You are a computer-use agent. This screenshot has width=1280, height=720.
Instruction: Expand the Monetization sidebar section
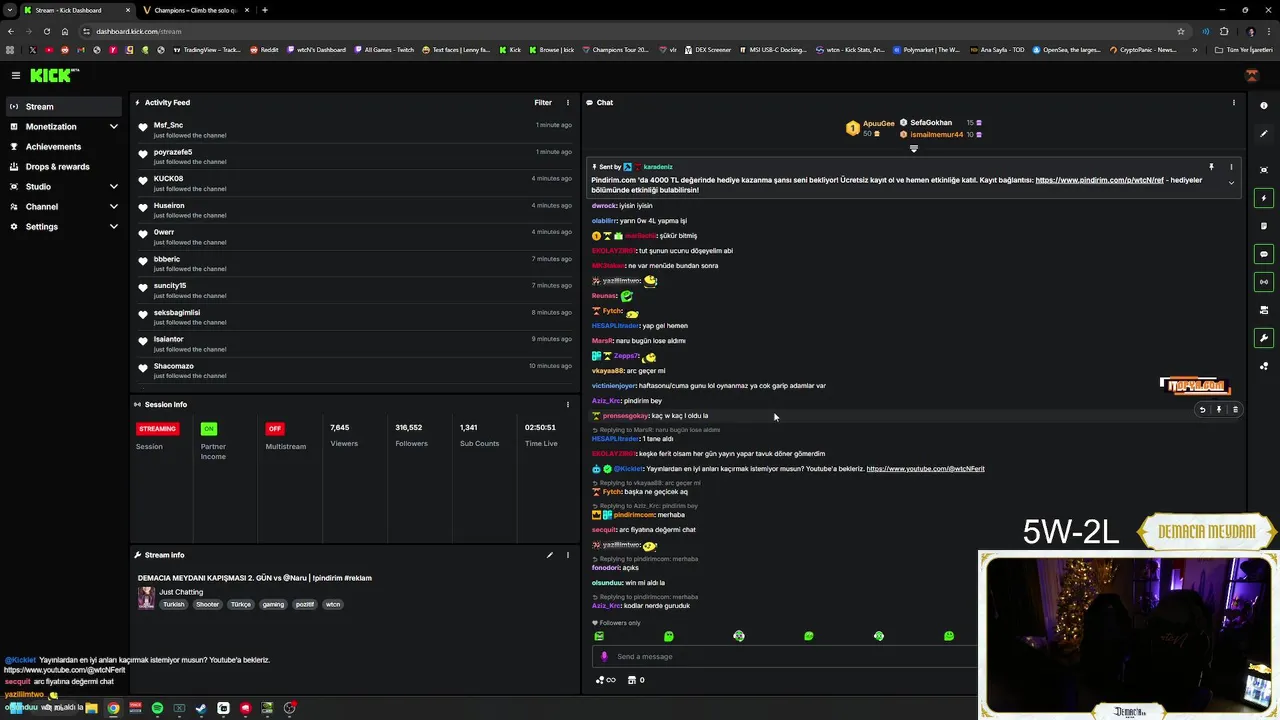[x=114, y=127]
